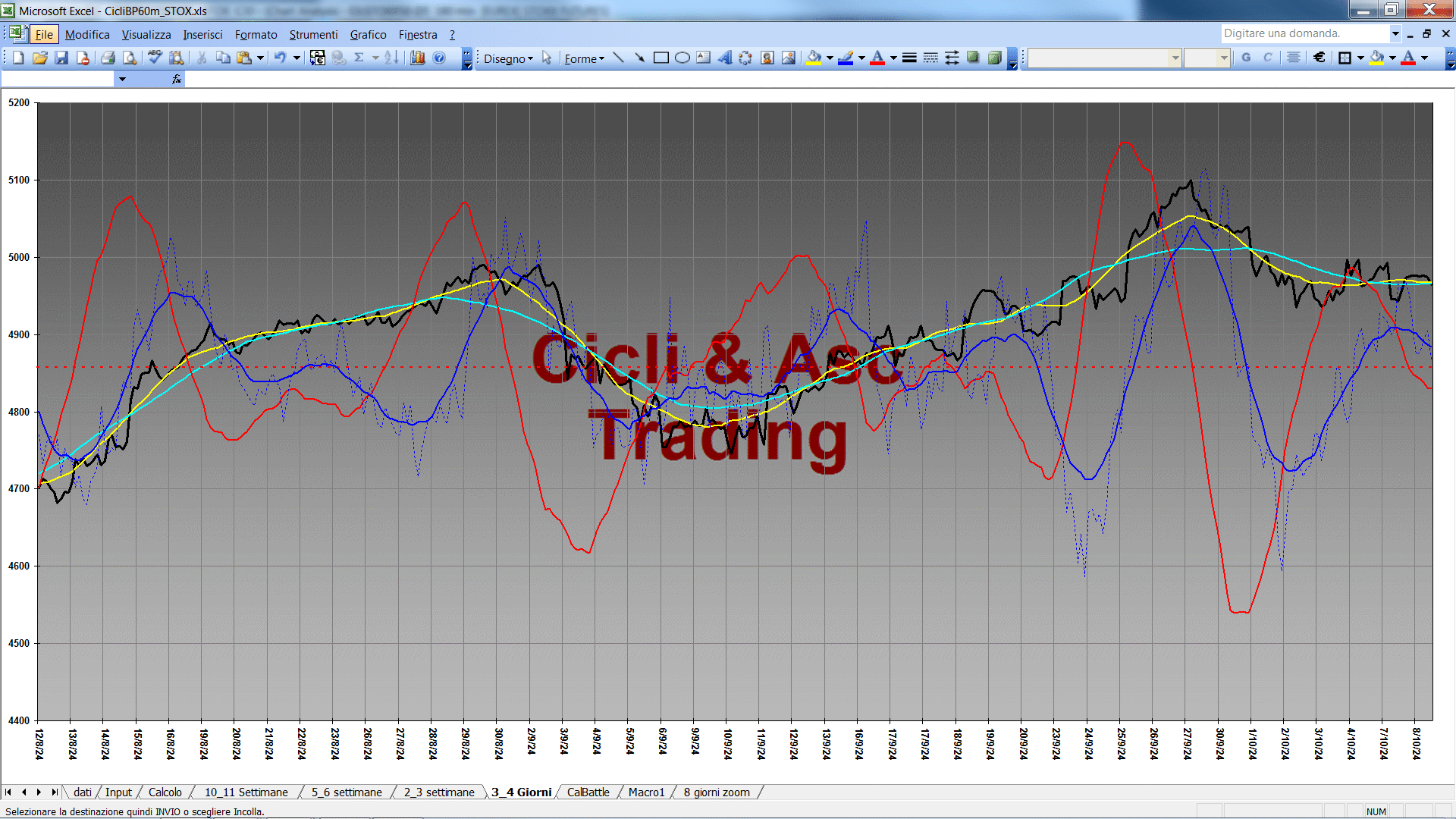This screenshot has height=819, width=1456.
Task: Click the Research binoculars icon
Action: (x=177, y=58)
